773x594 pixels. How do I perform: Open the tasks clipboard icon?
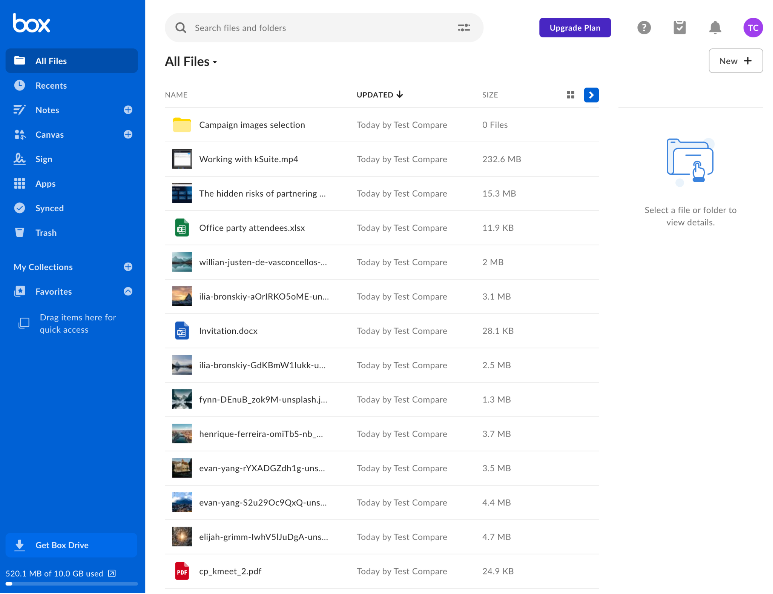coord(680,28)
